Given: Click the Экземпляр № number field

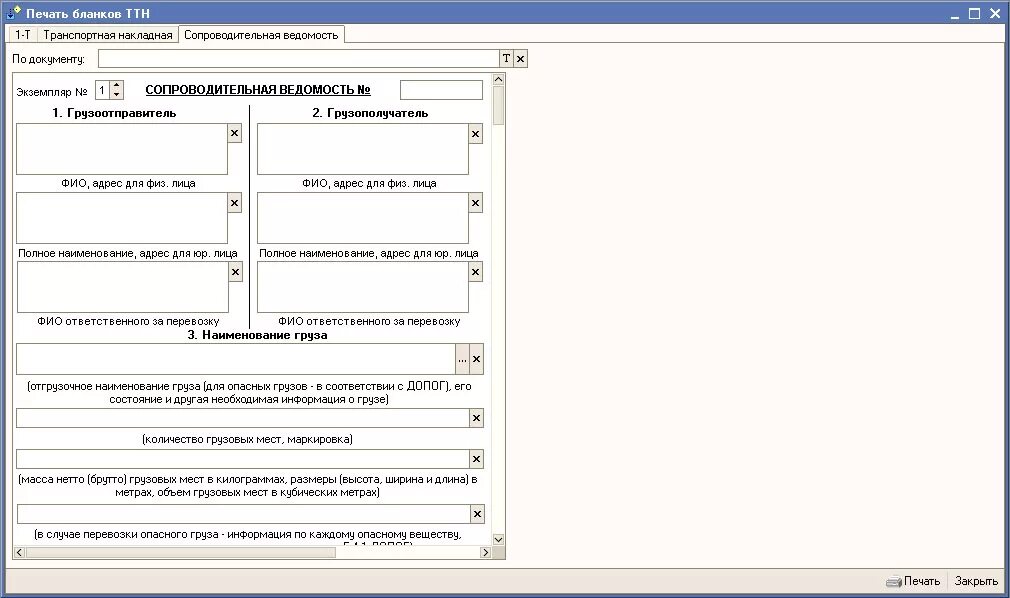Looking at the screenshot, I should click(102, 90).
